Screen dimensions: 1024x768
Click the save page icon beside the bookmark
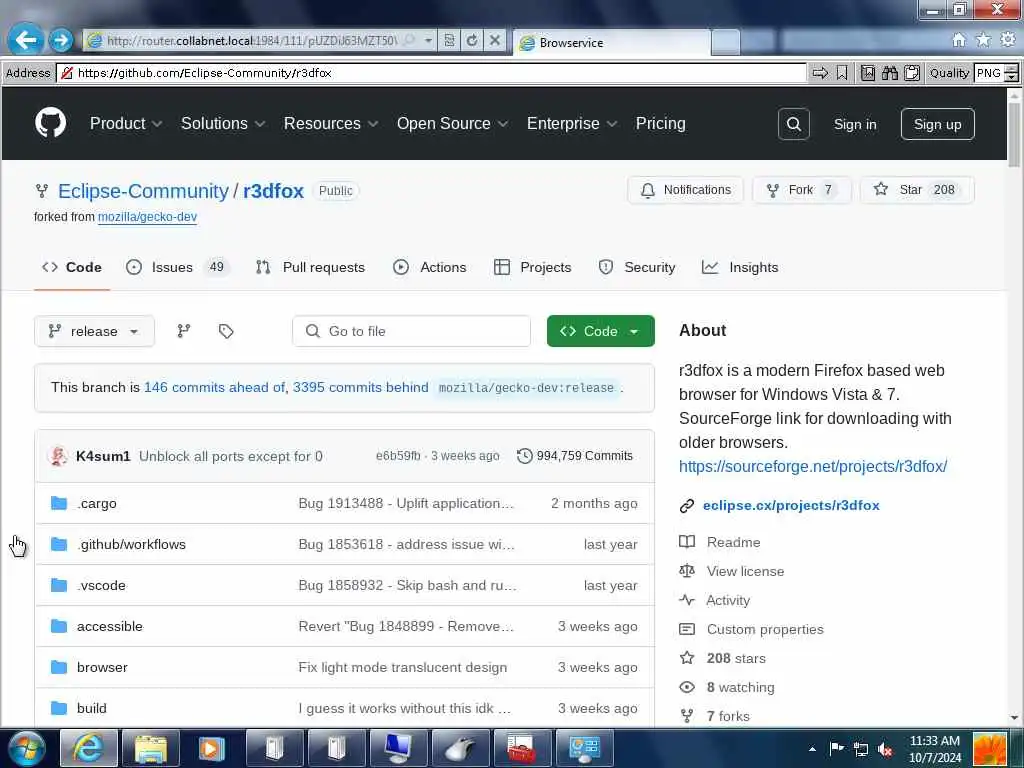tap(867, 73)
